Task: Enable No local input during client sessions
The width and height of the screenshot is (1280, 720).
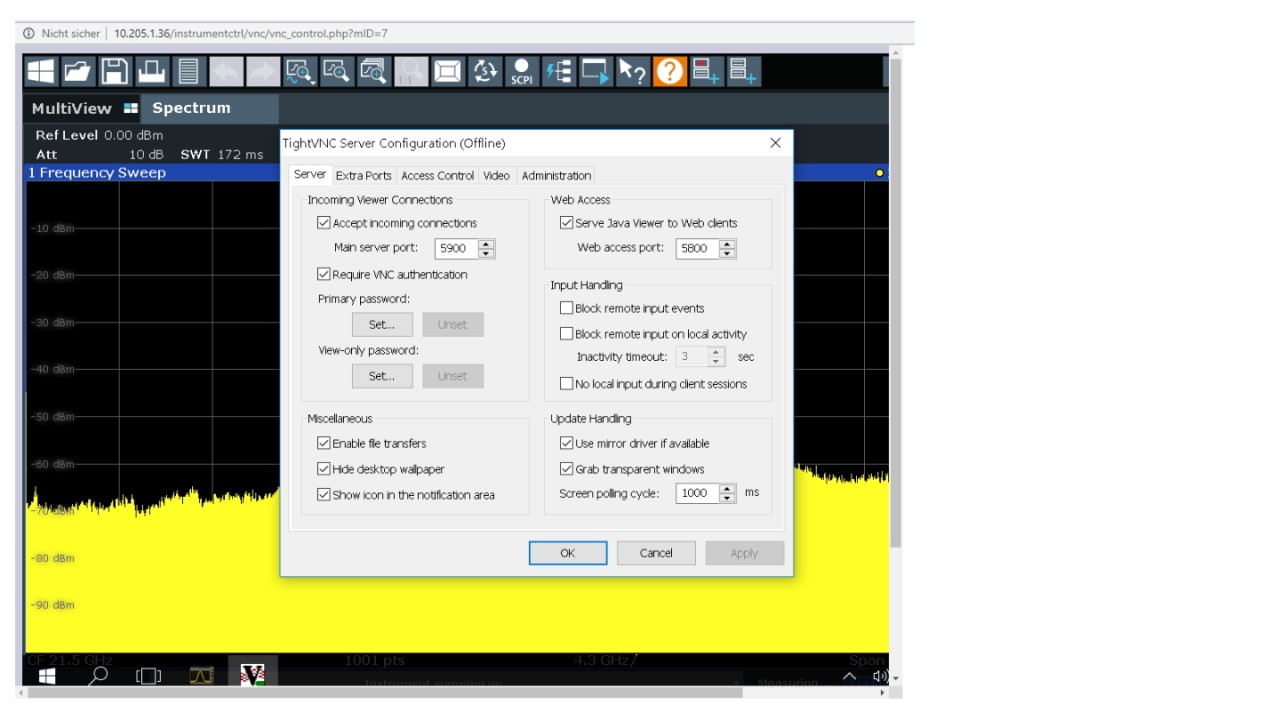Action: tap(567, 384)
